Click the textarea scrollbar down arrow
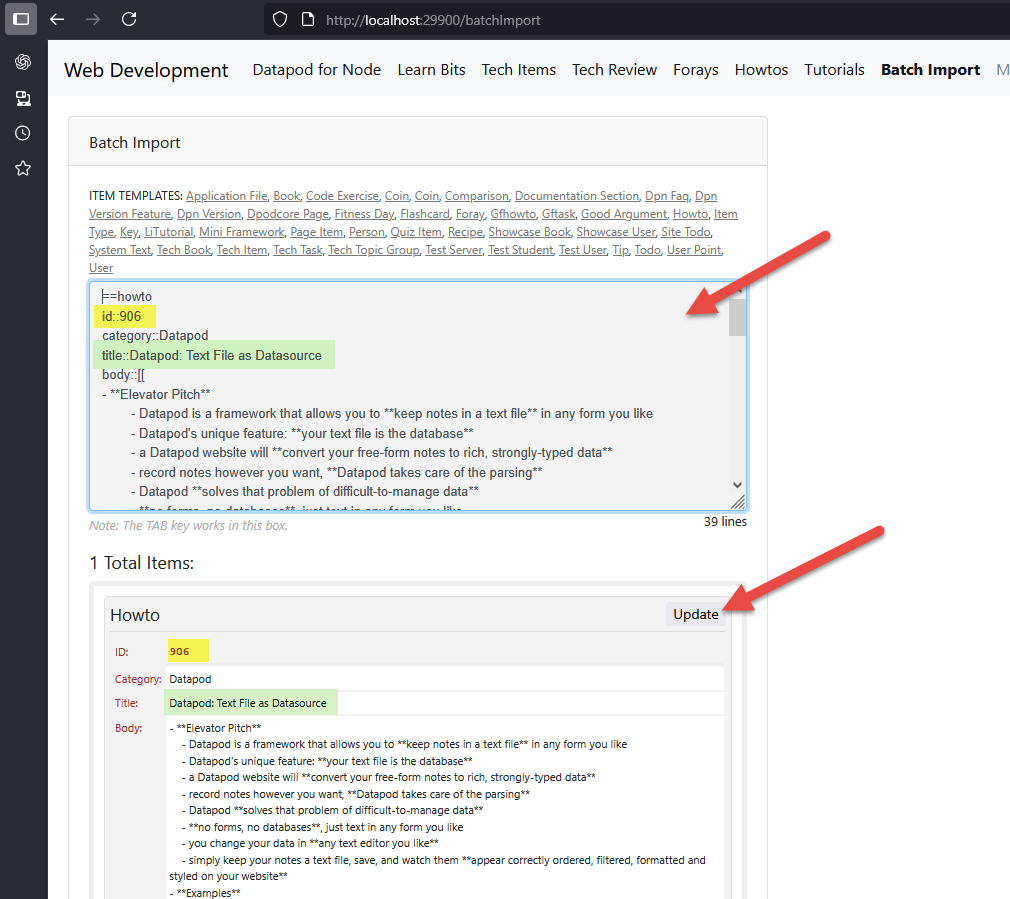1010x899 pixels. pyautogui.click(x=737, y=484)
